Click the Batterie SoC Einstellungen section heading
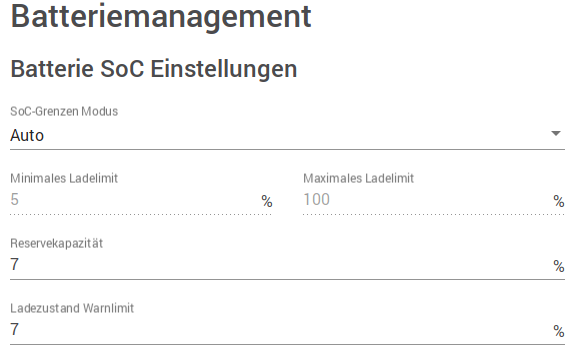The image size is (585, 360). point(154,69)
